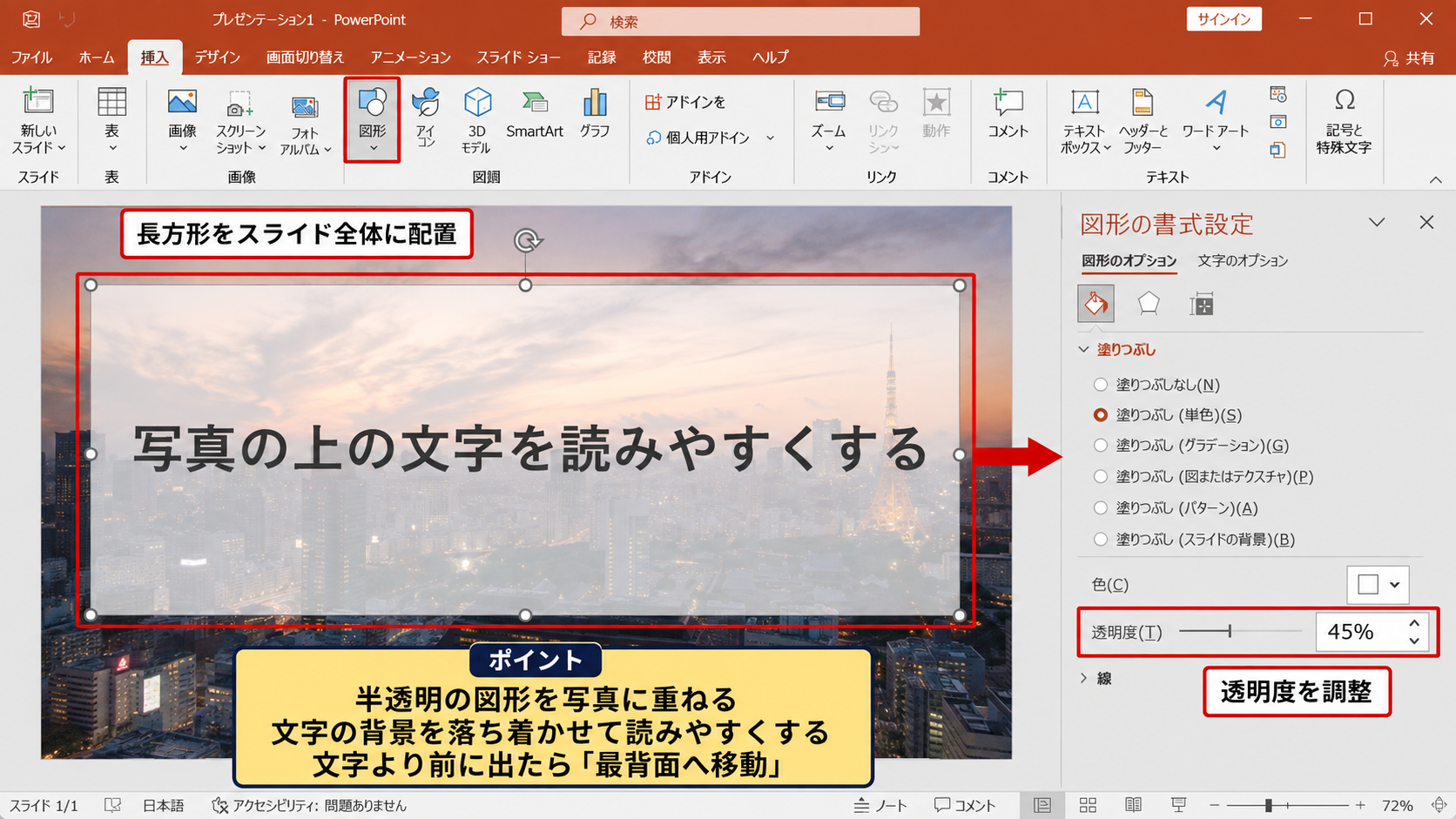Open フォトアルバム photo album
Image resolution: width=1456 pixels, height=819 pixels.
point(305,124)
